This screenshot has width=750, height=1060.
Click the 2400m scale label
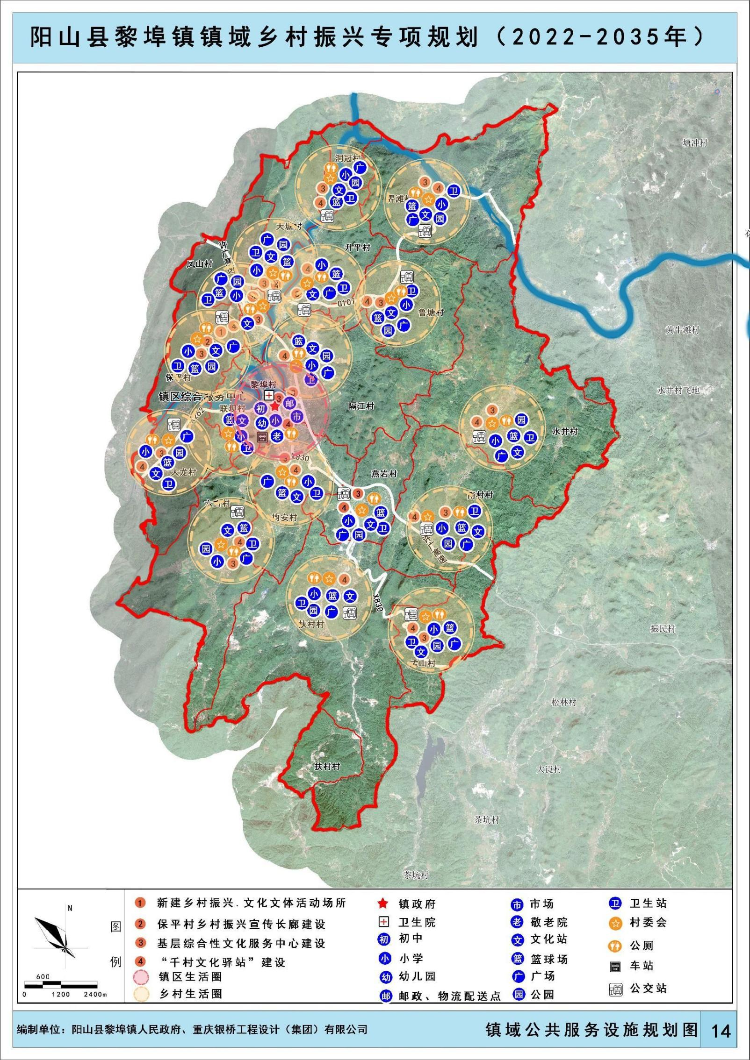coord(95,995)
